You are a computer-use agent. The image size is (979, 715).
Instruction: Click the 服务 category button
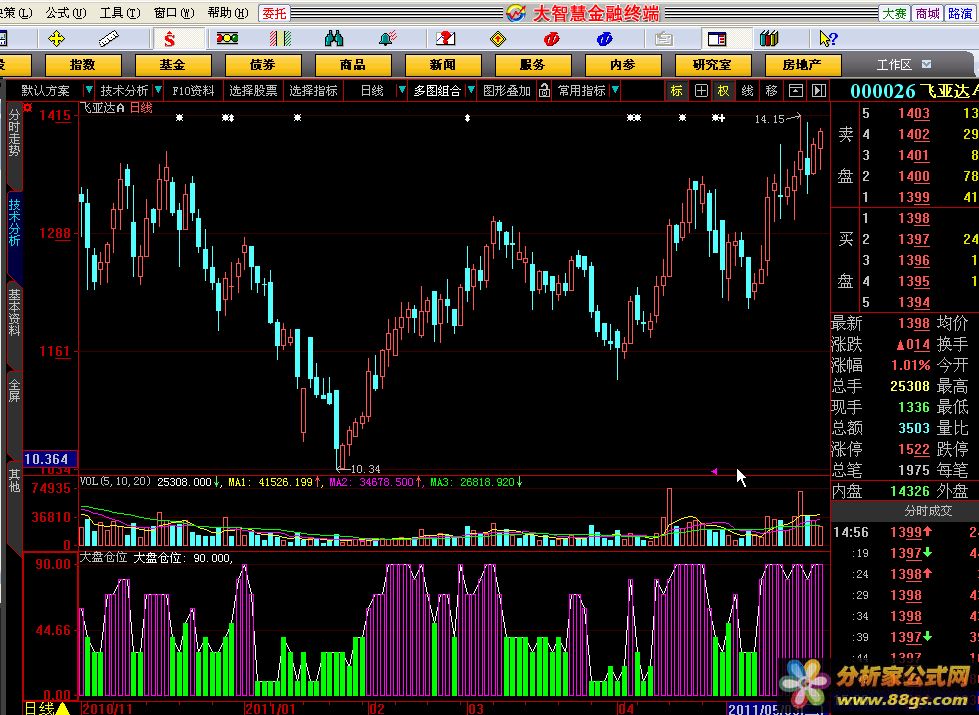pyautogui.click(x=533, y=64)
